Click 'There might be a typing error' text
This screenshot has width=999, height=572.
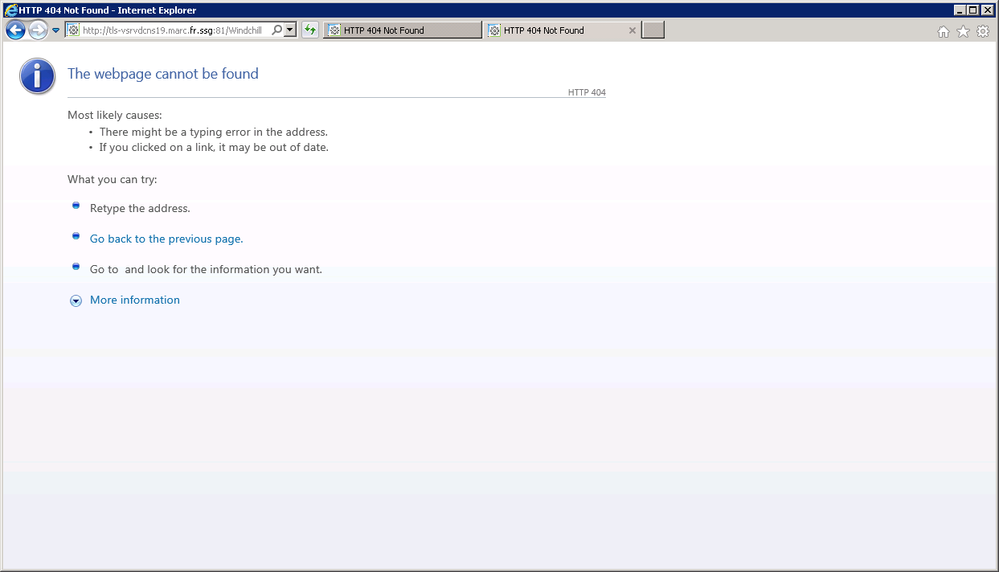point(213,132)
